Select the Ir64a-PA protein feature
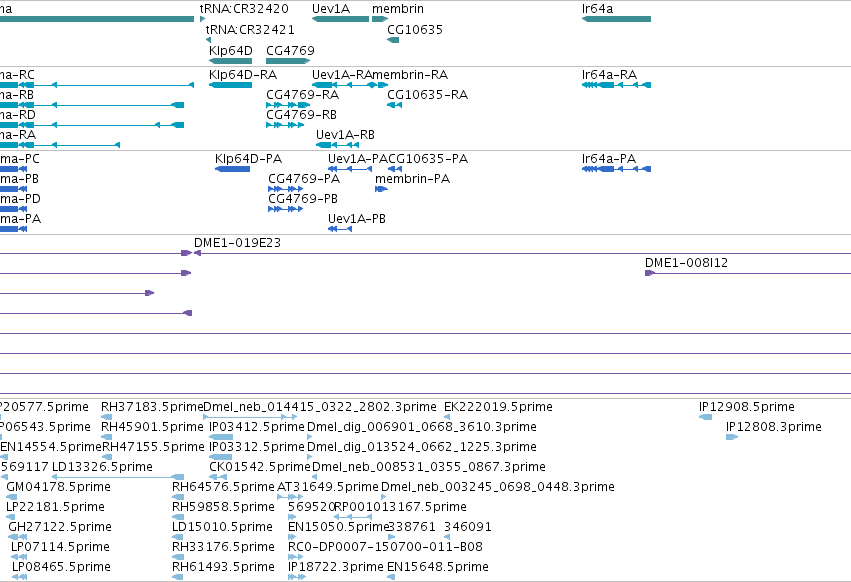Screen dimensions: 851x582 pyautogui.click(x=616, y=169)
